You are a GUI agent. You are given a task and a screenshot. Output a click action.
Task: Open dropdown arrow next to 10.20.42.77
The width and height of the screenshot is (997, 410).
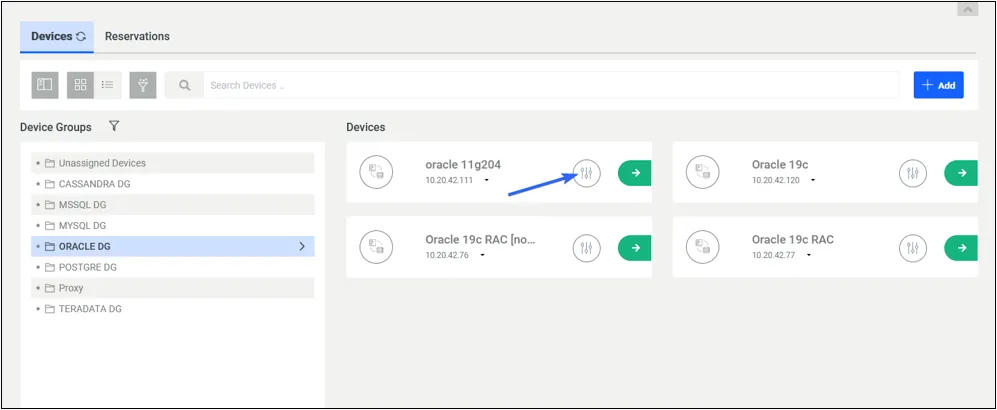point(809,256)
